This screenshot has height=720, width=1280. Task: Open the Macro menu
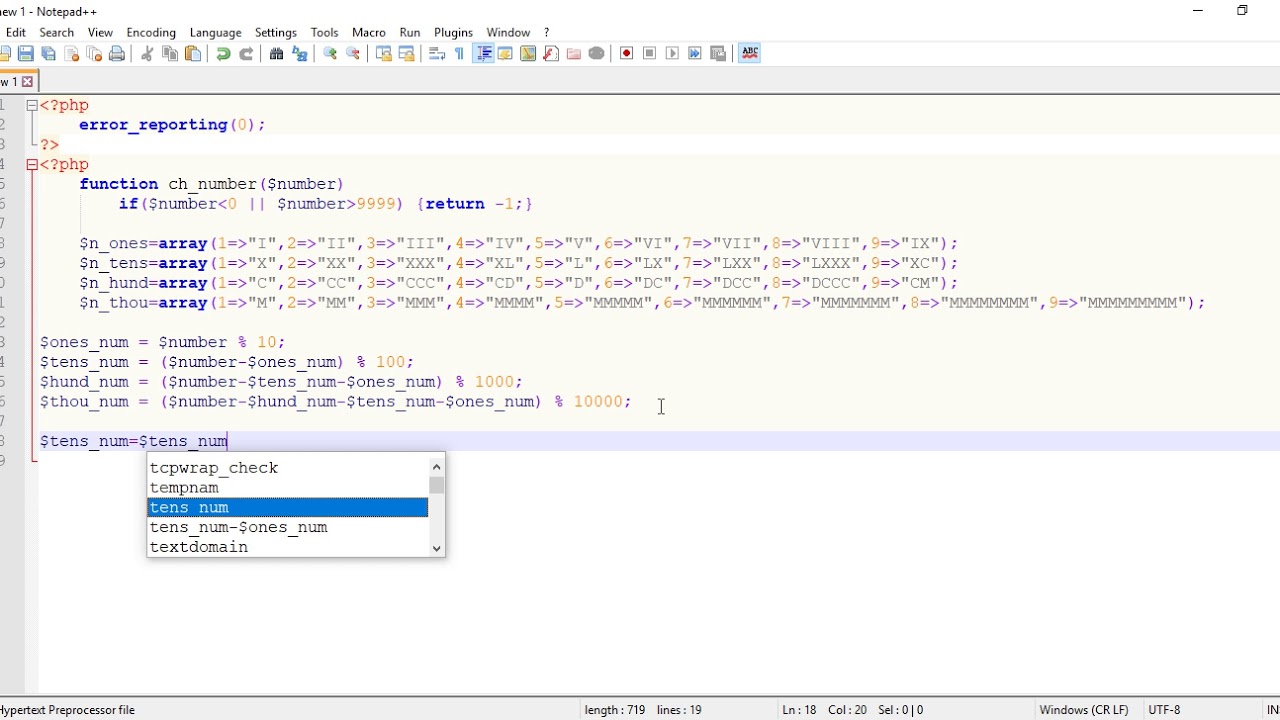(369, 32)
